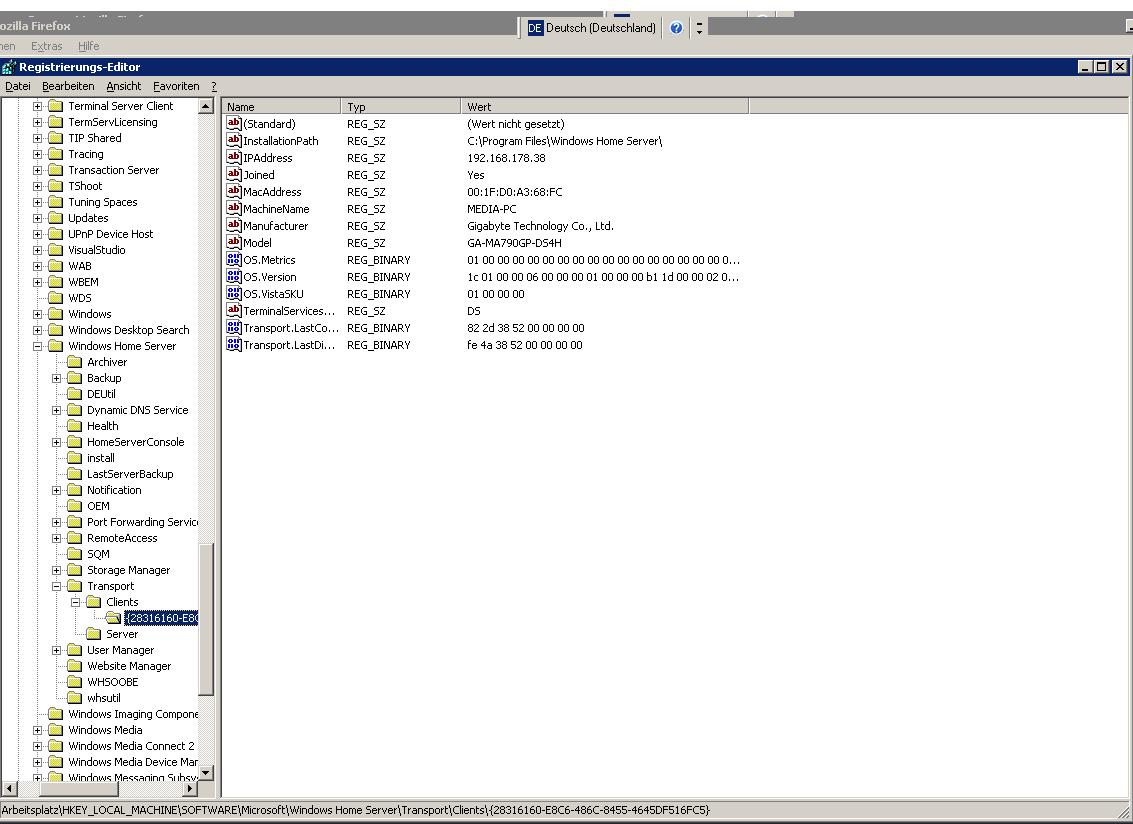Click the OS.VistaSKU binary icon
Viewport: 1133px width, 824px height.
point(233,293)
